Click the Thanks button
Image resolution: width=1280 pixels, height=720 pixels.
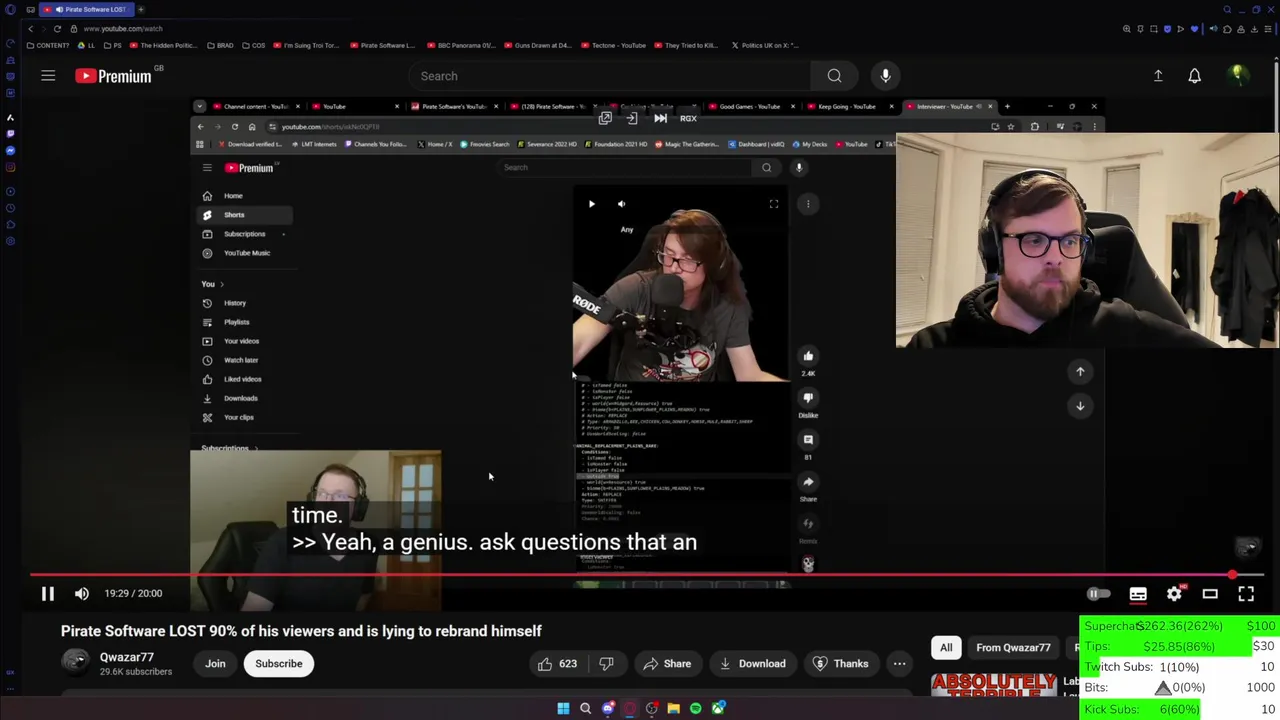pos(840,663)
